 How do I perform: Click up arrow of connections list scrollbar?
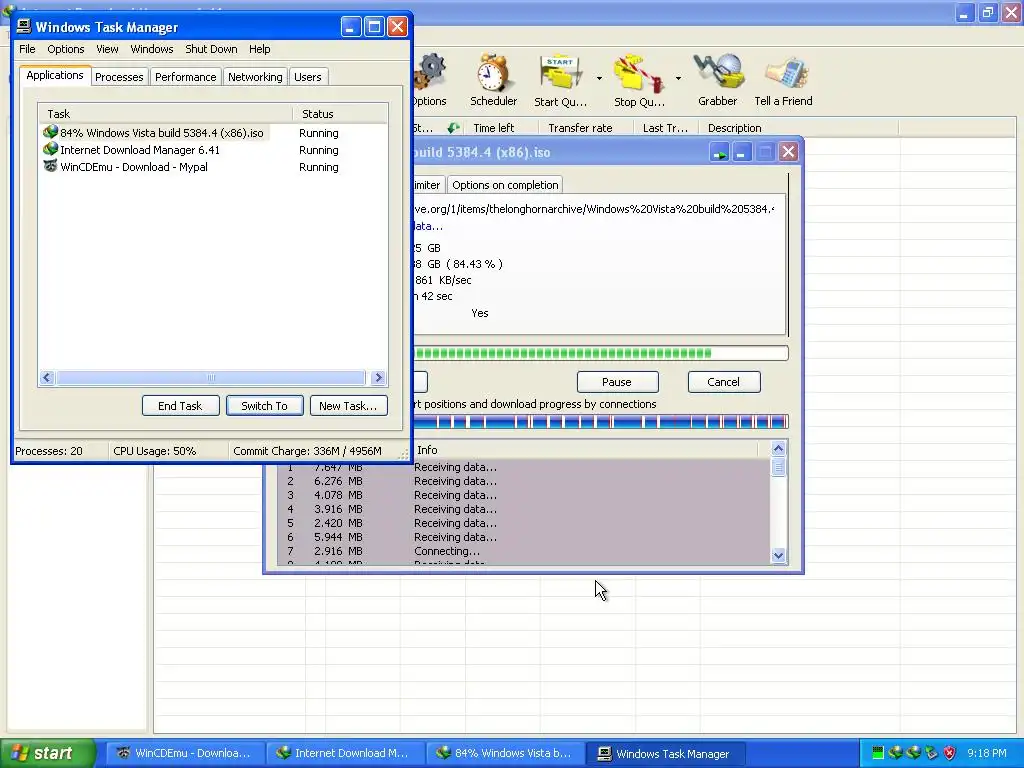tap(778, 448)
